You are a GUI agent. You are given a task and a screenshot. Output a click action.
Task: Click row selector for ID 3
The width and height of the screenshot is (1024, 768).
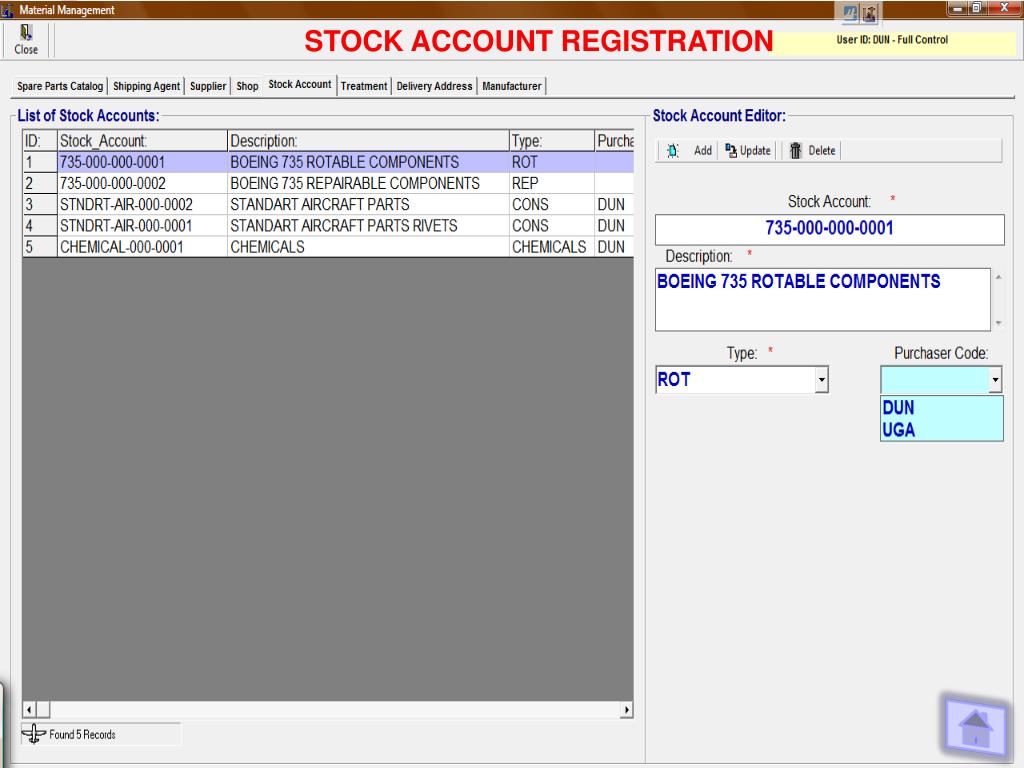coord(40,204)
